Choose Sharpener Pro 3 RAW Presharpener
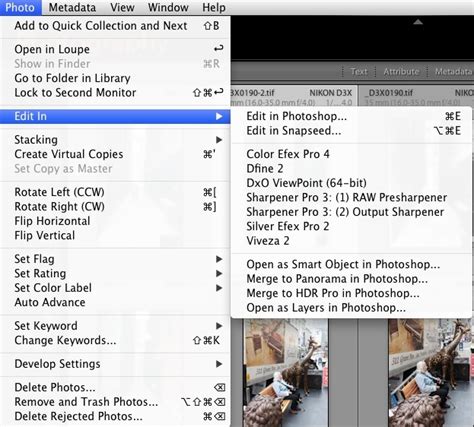Viewport: 474px width, 427px height. coord(351,198)
